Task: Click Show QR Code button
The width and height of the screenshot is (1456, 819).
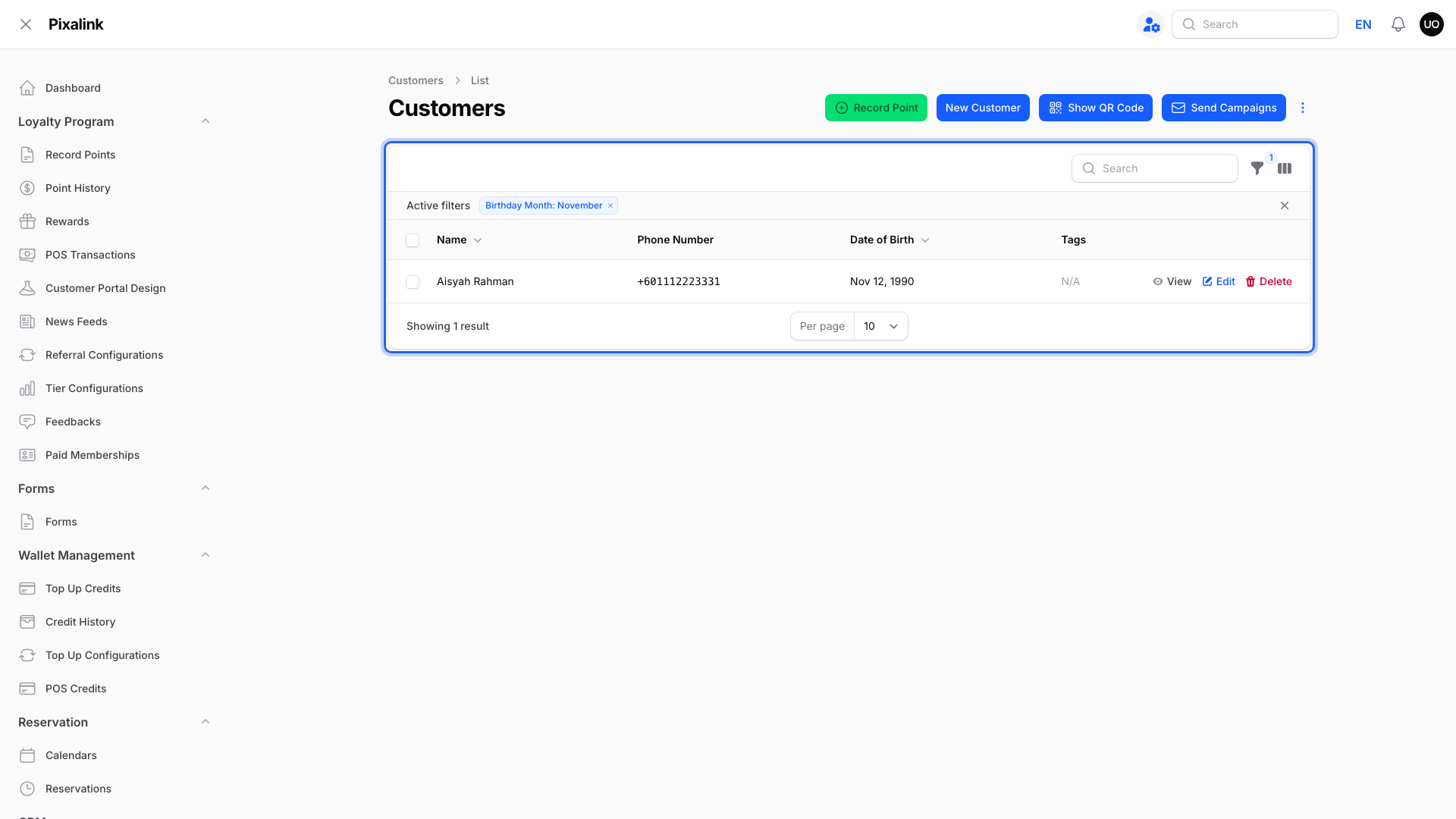Action: pos(1096,108)
